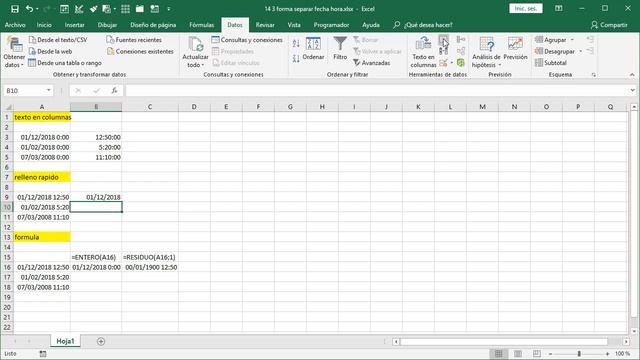
Task: Select the Hoja1 sheet tab
Action: click(65, 341)
